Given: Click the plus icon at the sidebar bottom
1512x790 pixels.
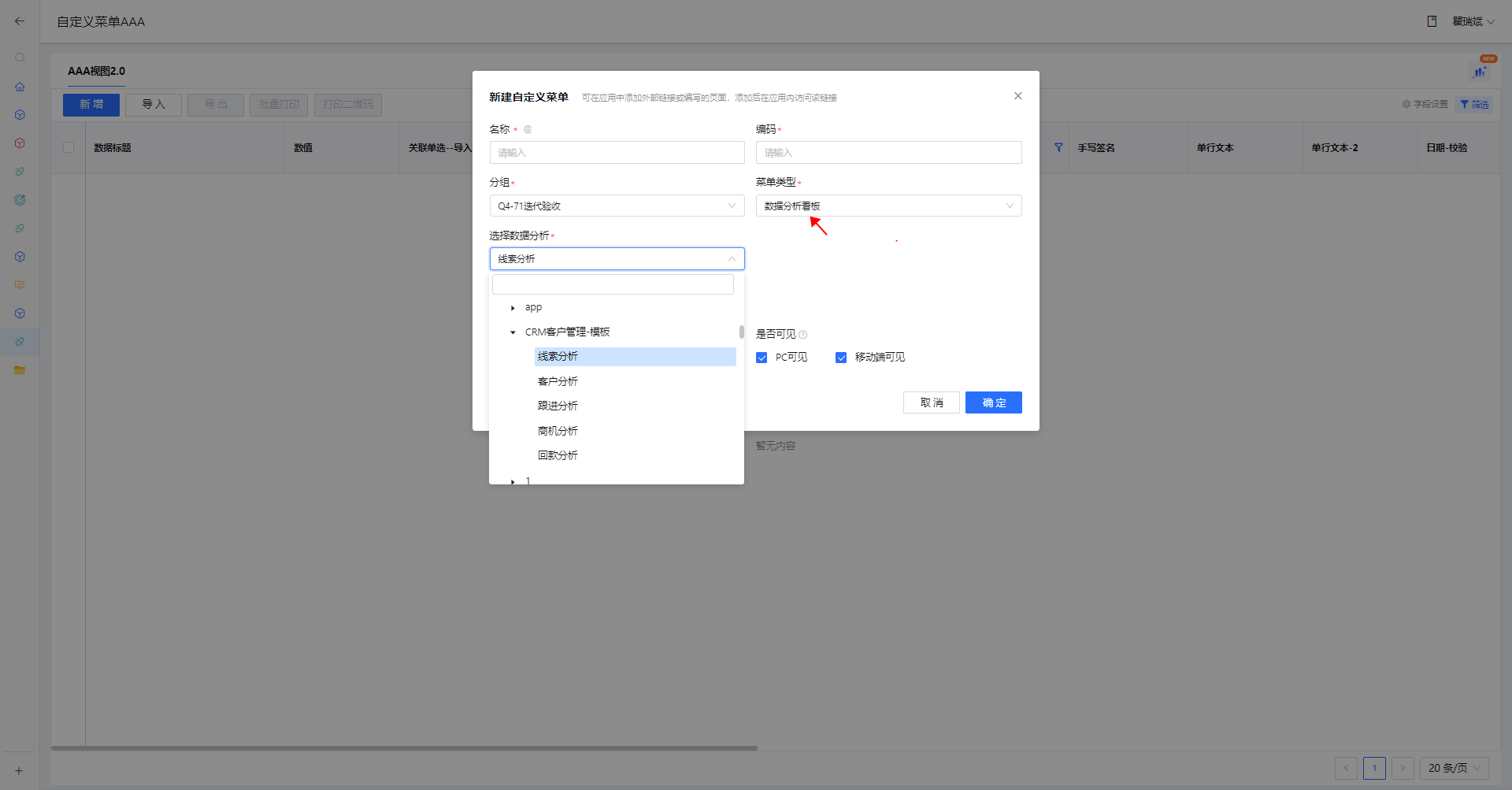Looking at the screenshot, I should tap(19, 771).
